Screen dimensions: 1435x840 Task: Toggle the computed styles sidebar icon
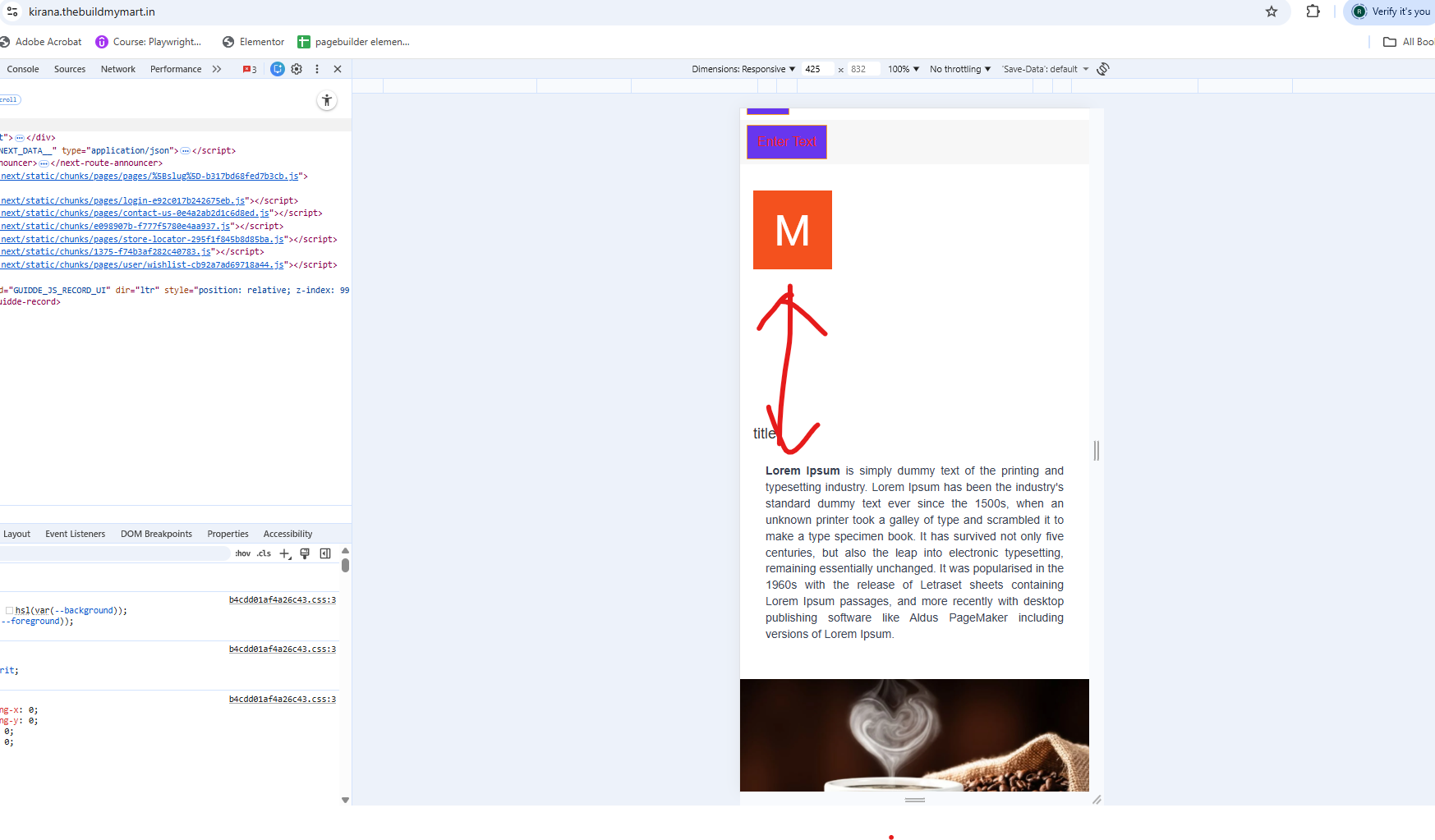325,553
